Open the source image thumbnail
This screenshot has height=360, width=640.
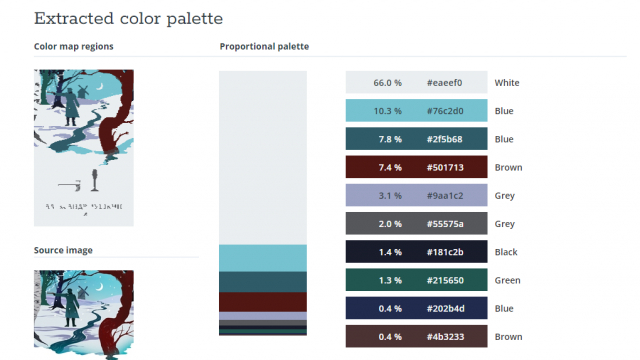point(84,315)
